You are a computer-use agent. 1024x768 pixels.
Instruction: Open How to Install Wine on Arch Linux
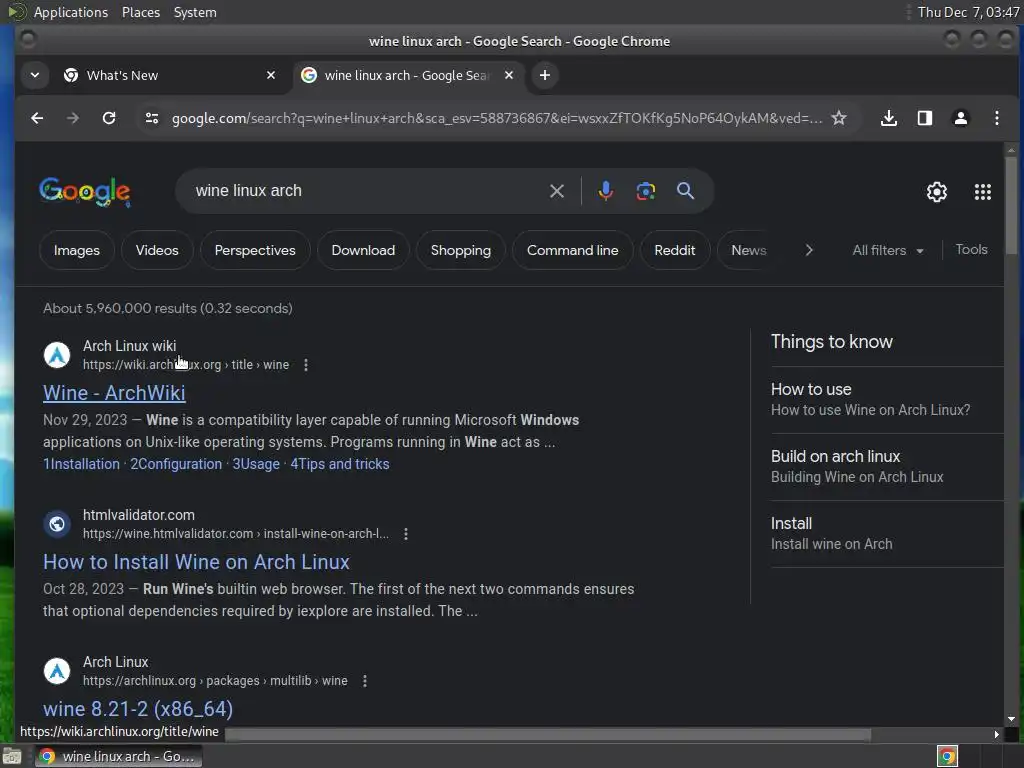[196, 562]
